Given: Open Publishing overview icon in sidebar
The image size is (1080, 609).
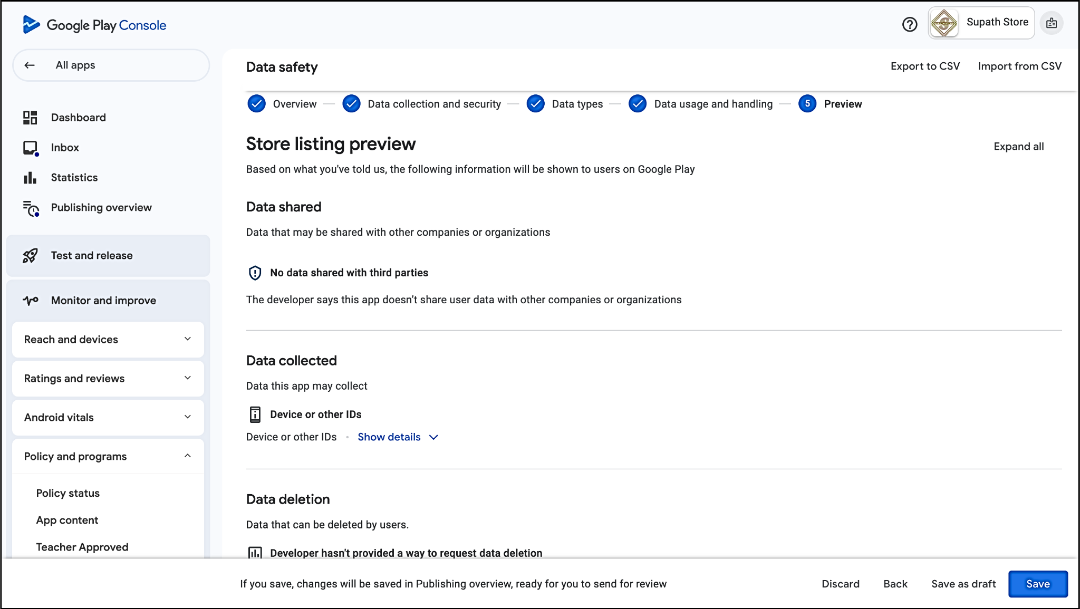Looking at the screenshot, I should point(30,208).
